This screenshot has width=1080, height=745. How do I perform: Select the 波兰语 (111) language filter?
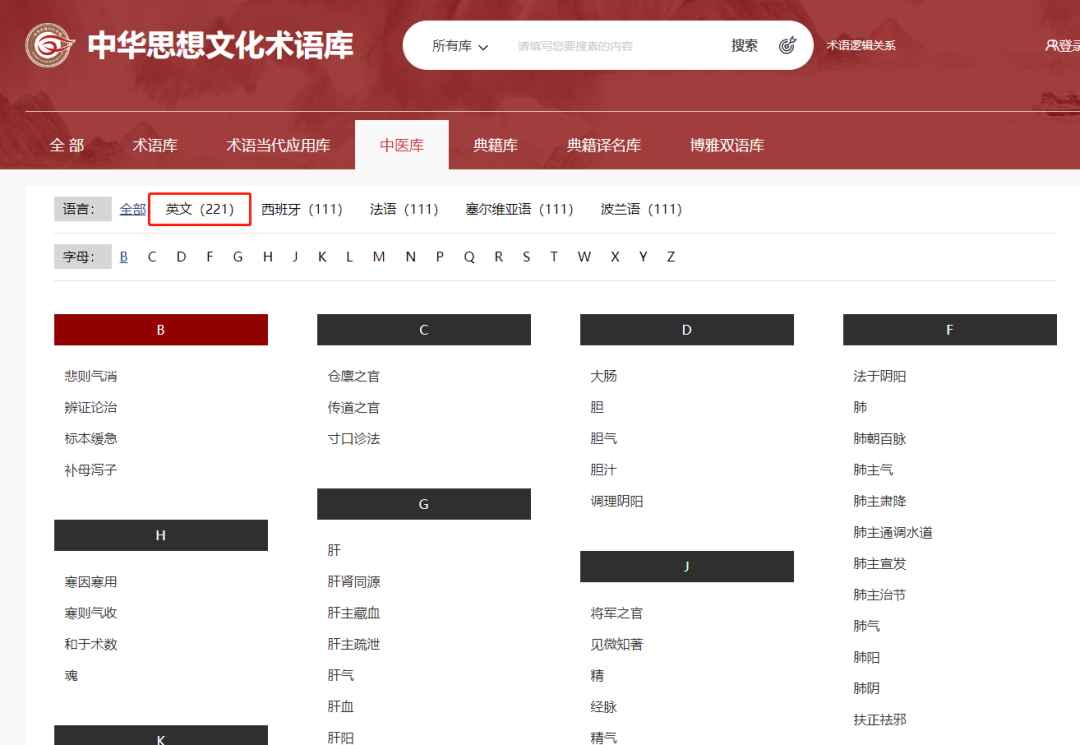[641, 209]
